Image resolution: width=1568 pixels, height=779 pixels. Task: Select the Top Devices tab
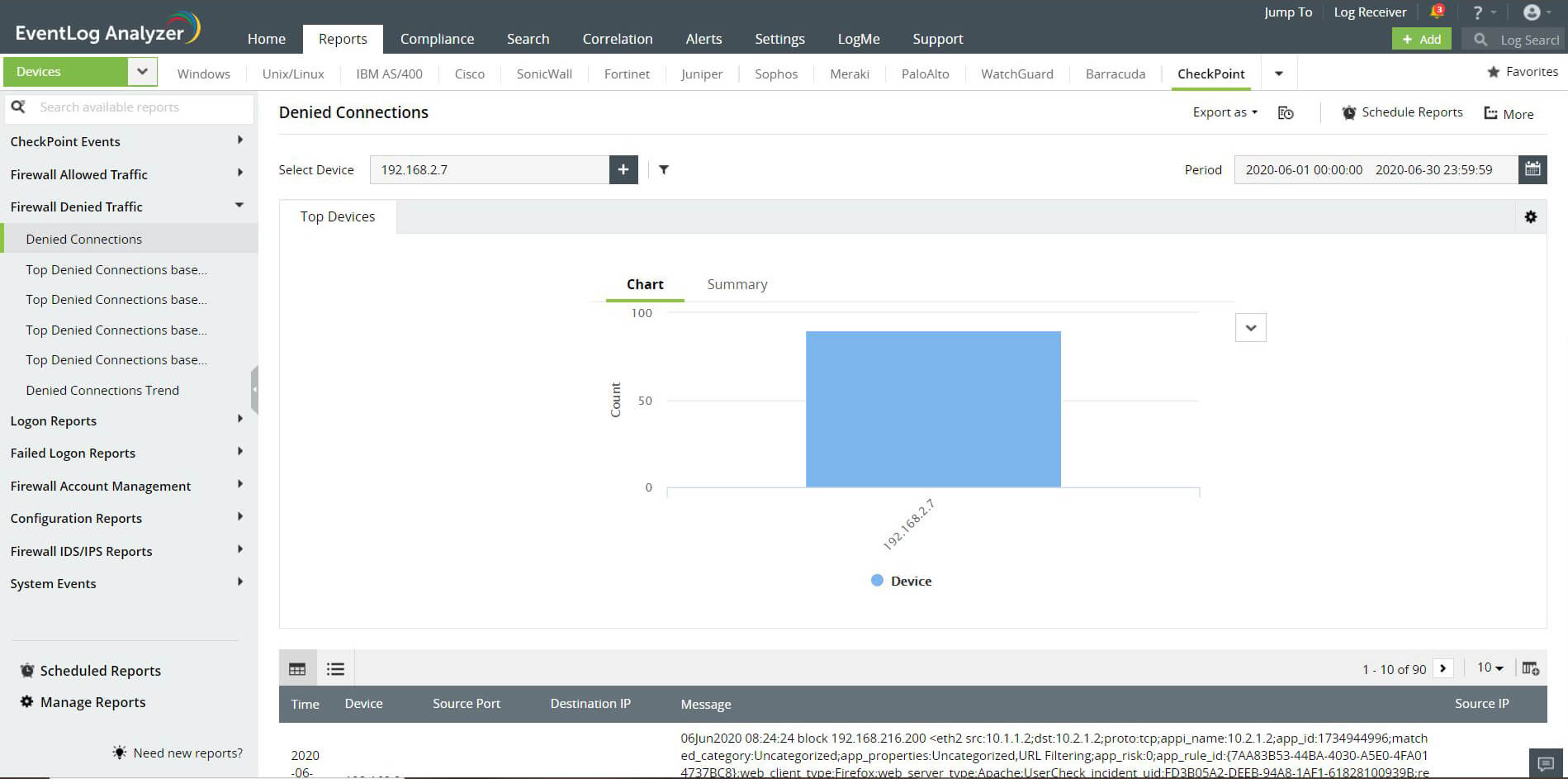(338, 216)
